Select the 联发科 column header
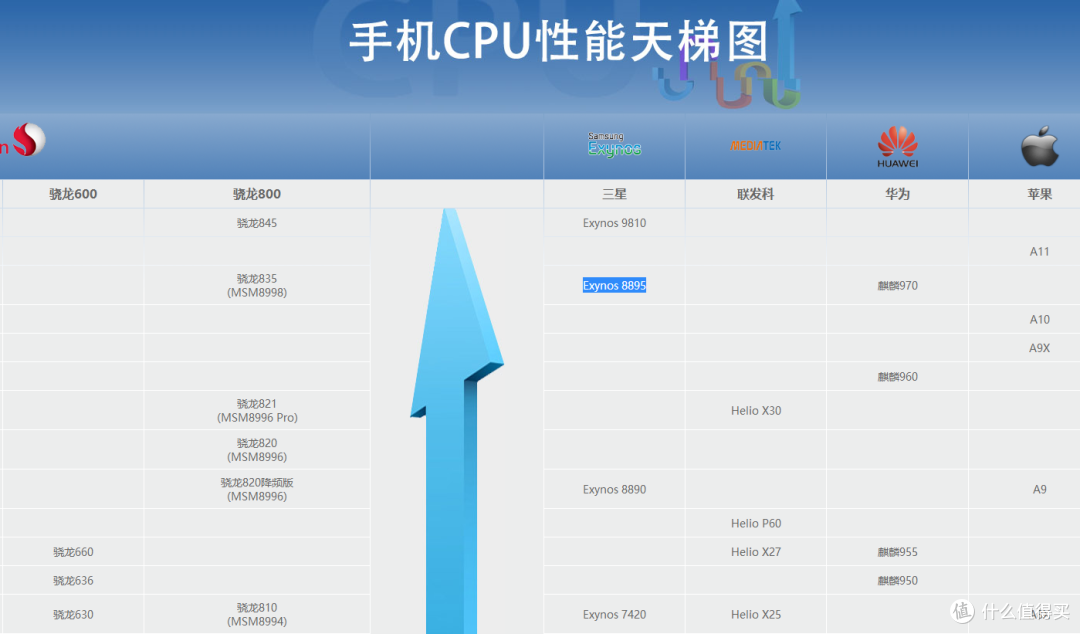Viewport: 1080px width, 634px height. 756,194
